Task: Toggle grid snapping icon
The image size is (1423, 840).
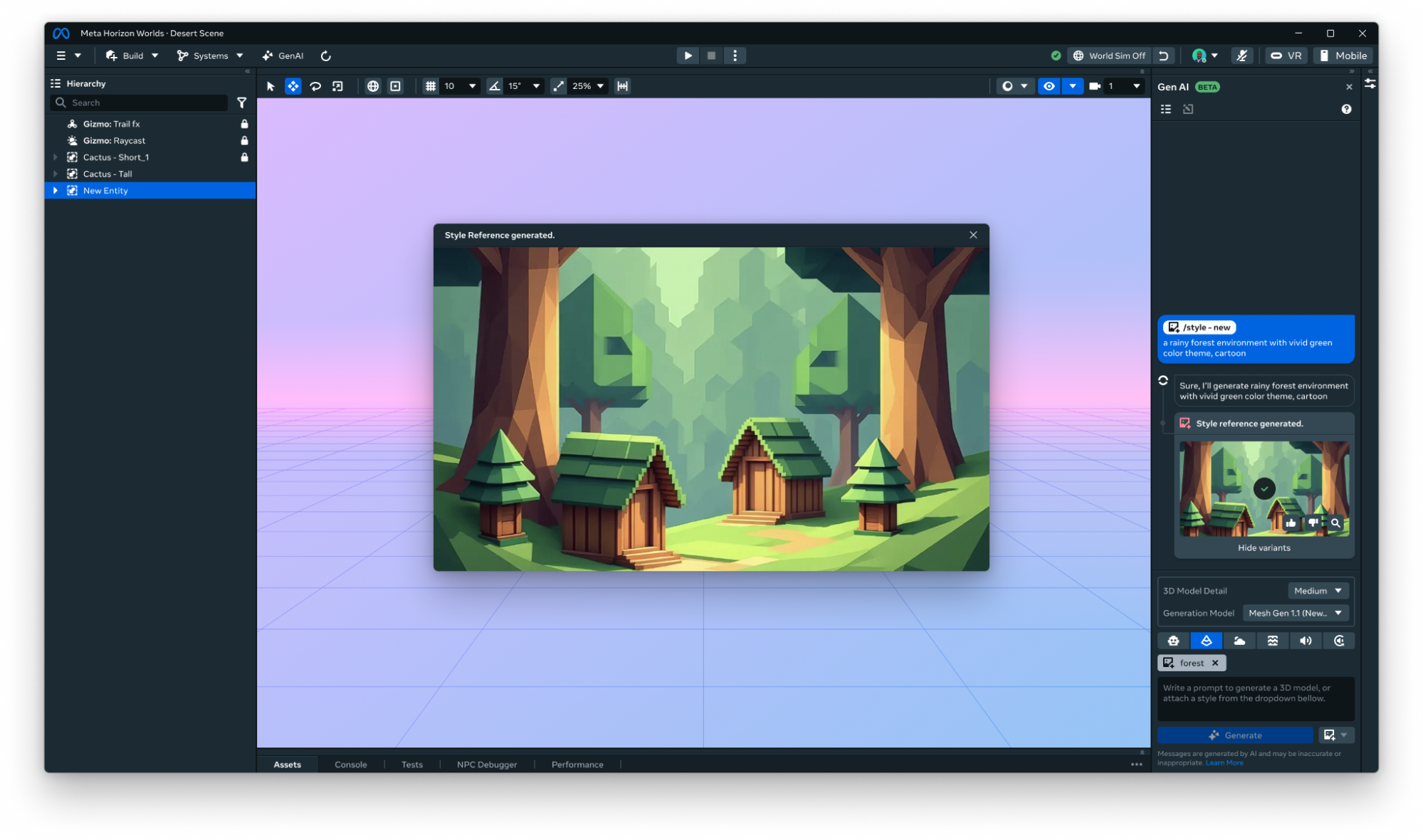Action: [431, 86]
